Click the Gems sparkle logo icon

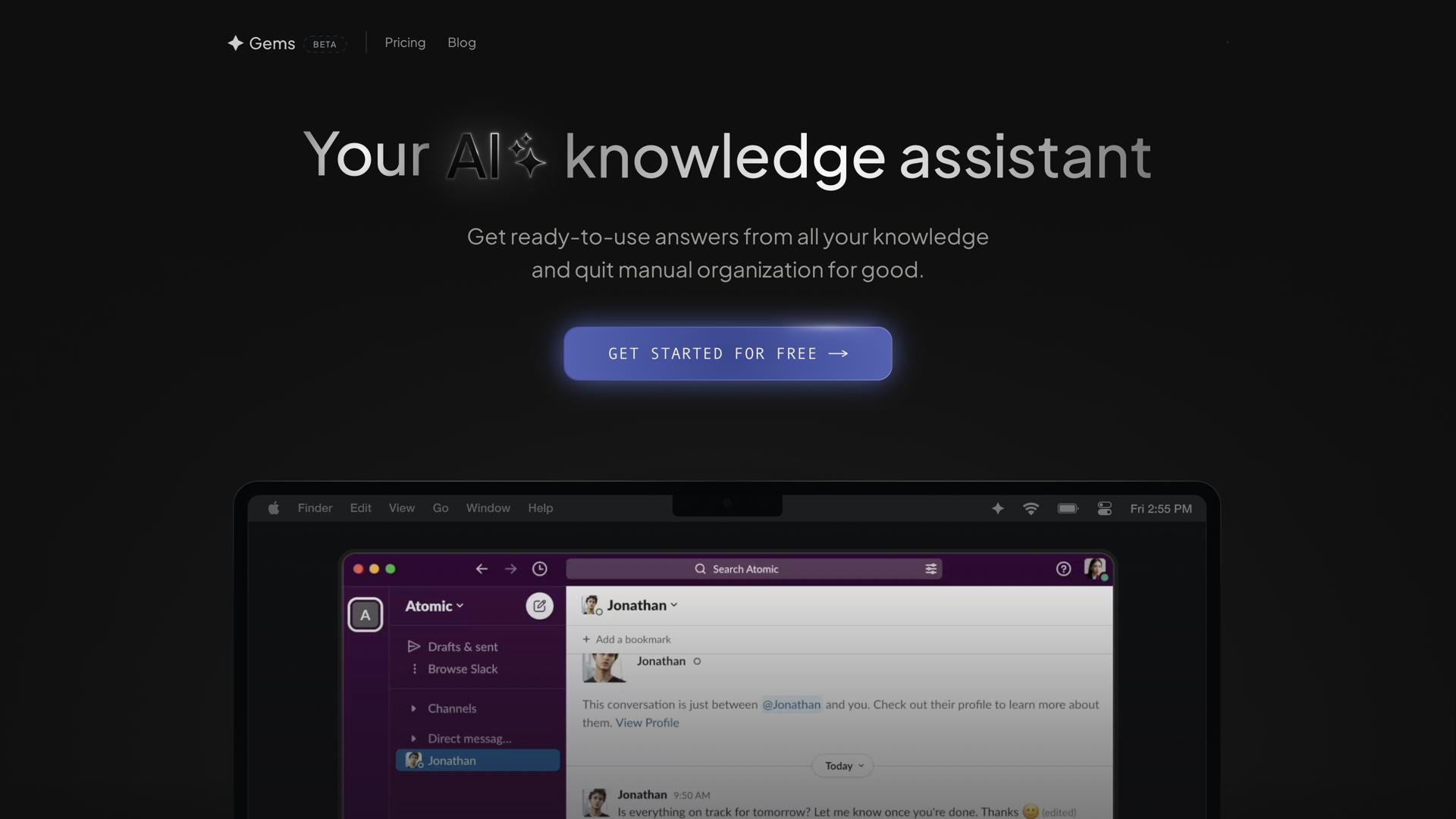[x=235, y=43]
